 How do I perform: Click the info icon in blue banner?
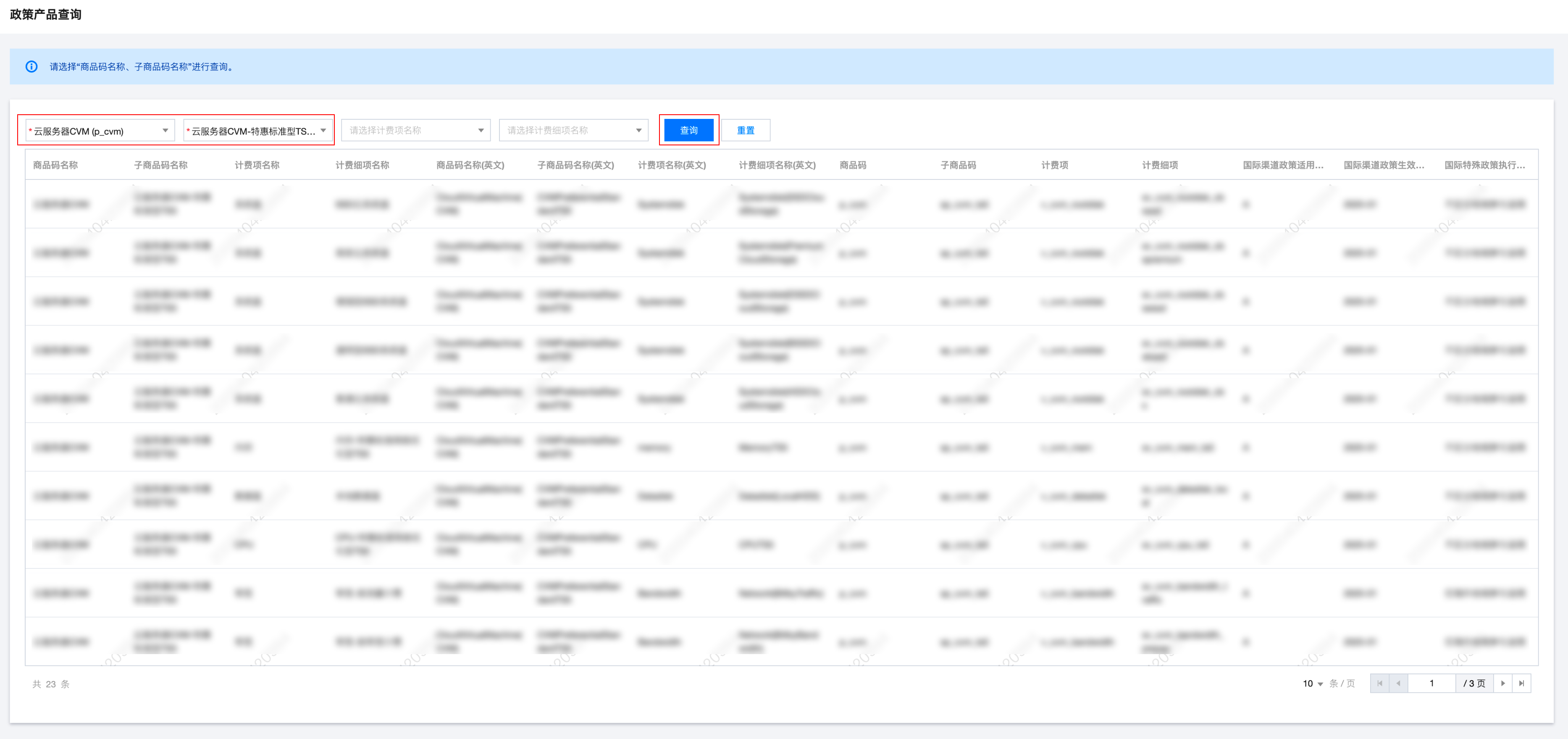pos(32,66)
